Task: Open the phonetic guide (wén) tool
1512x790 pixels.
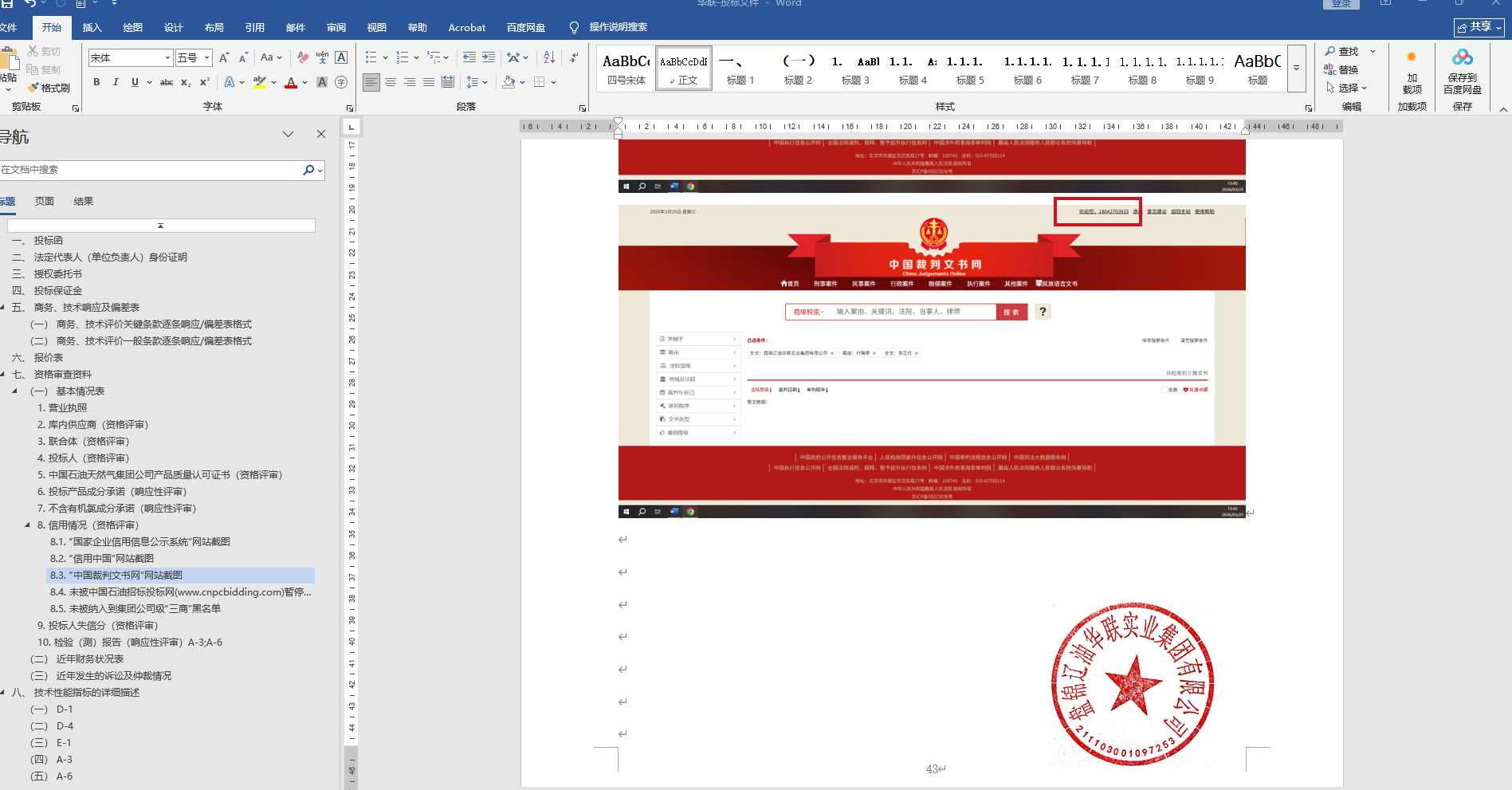Action: pyautogui.click(x=322, y=57)
